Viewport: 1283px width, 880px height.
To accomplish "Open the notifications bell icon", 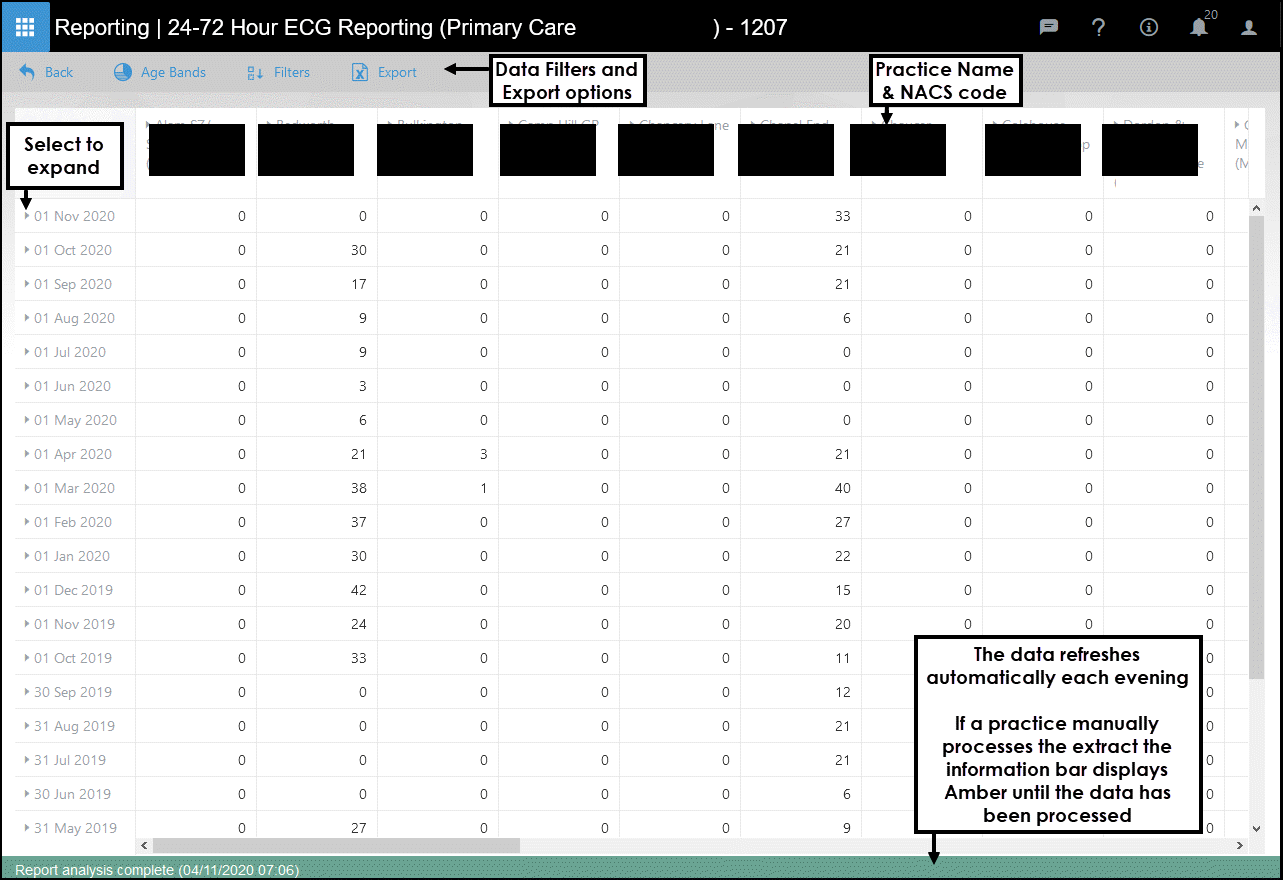I will pos(1199,28).
